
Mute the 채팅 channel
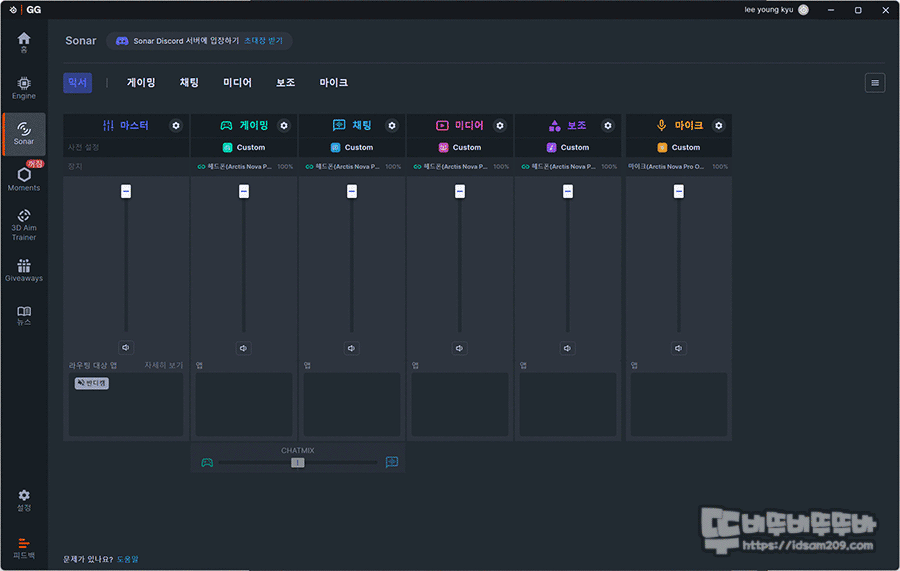click(351, 348)
